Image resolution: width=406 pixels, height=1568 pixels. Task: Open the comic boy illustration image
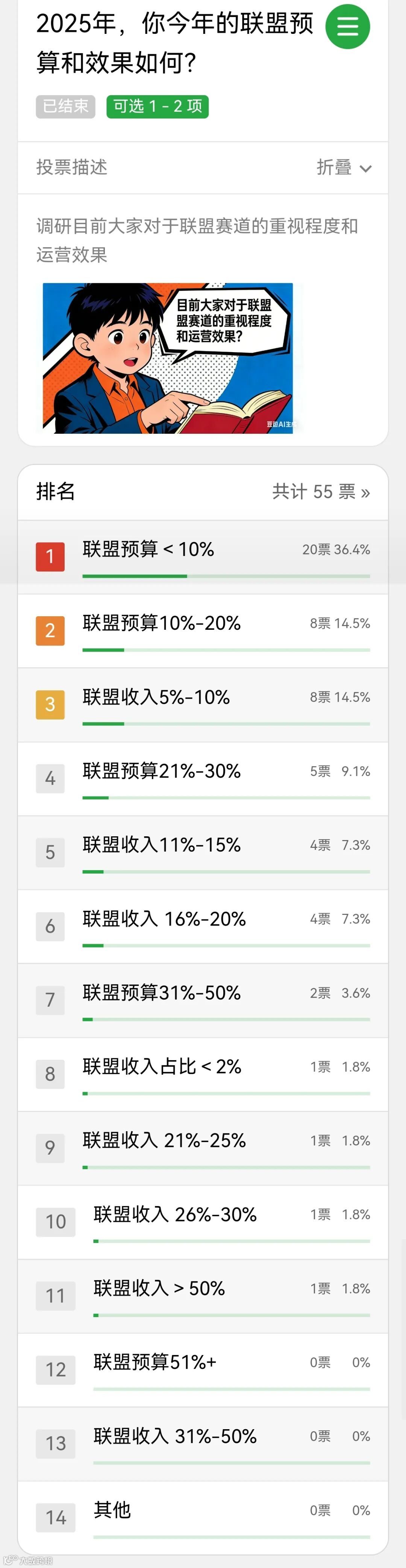(167, 358)
